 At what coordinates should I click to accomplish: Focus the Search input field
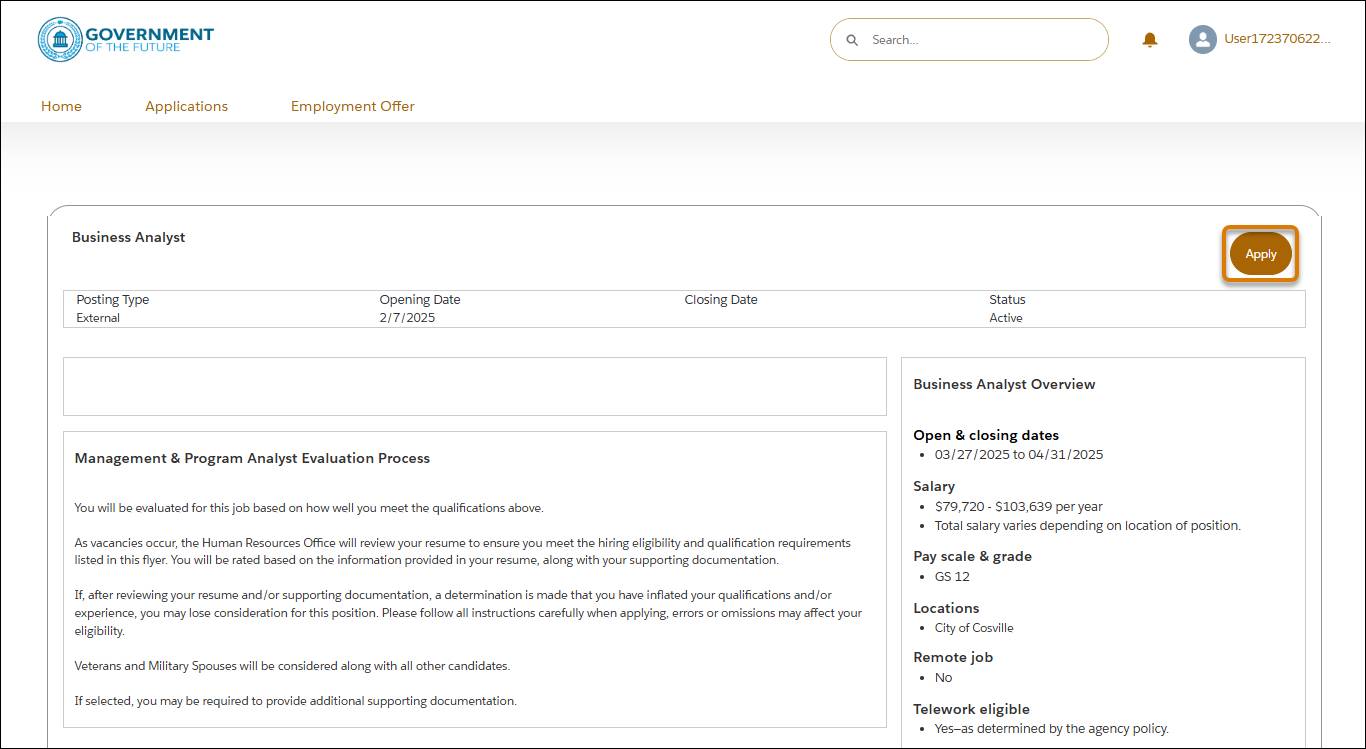969,40
